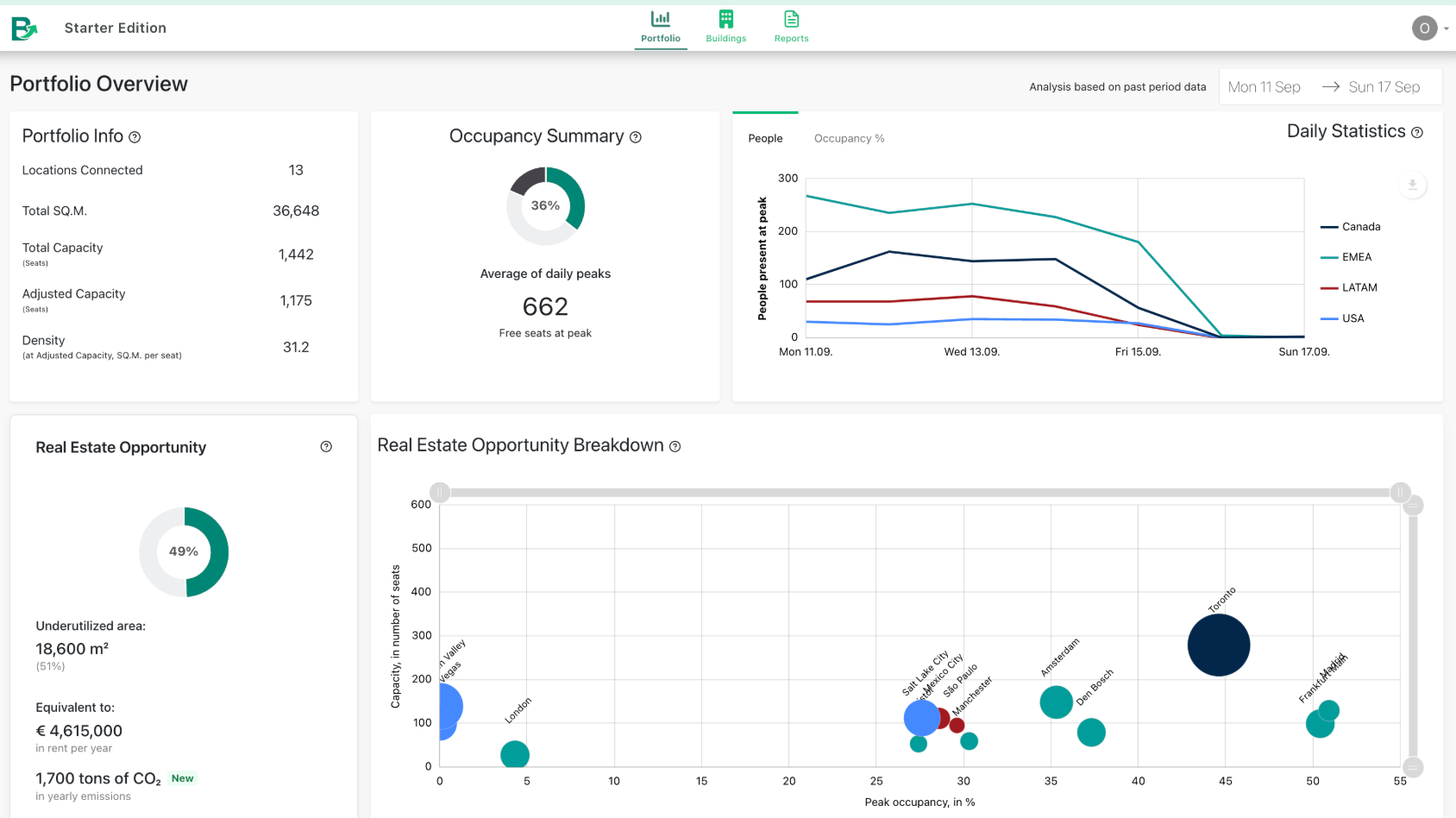Select the Den Bosch bubble
This screenshot has height=818, width=1456.
(x=1091, y=733)
